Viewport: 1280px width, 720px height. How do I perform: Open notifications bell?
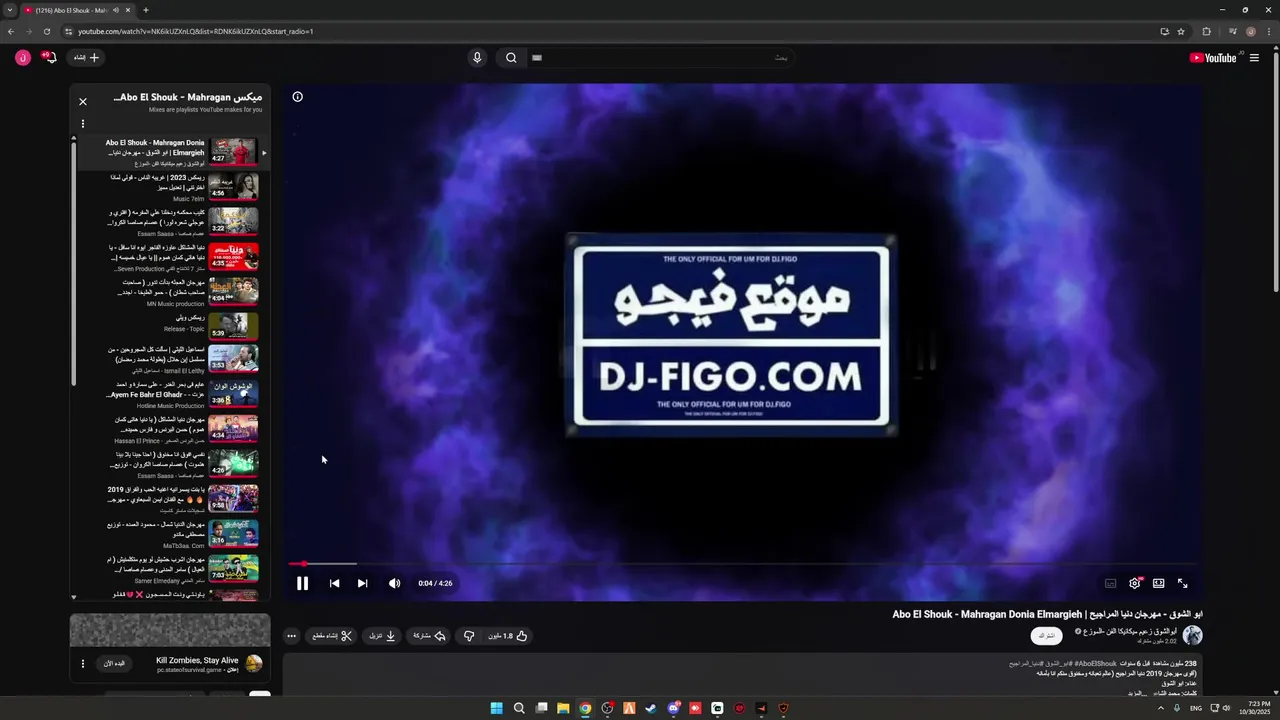[49, 58]
